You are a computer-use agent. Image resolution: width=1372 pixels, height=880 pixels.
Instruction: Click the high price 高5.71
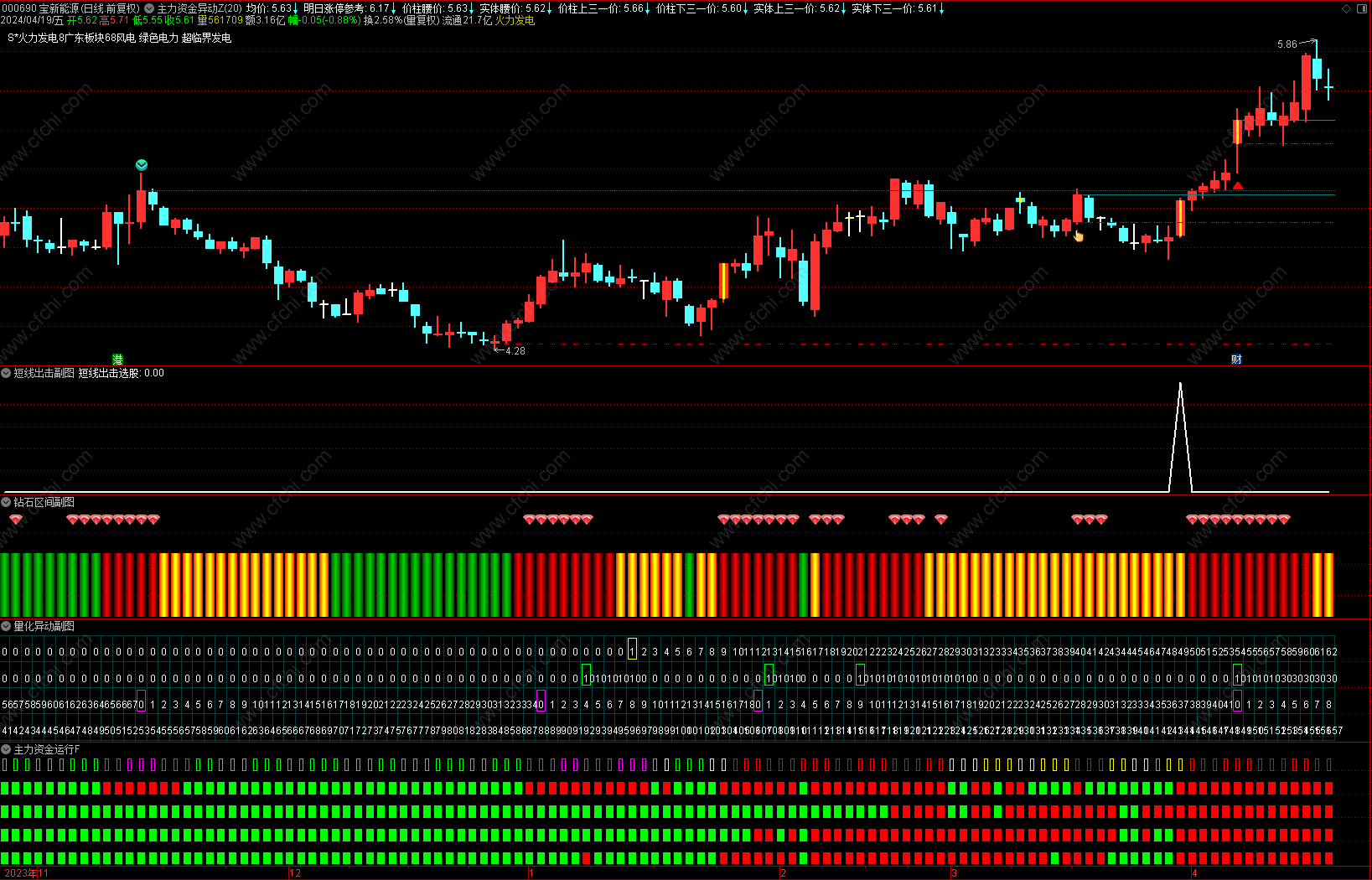pos(115,20)
